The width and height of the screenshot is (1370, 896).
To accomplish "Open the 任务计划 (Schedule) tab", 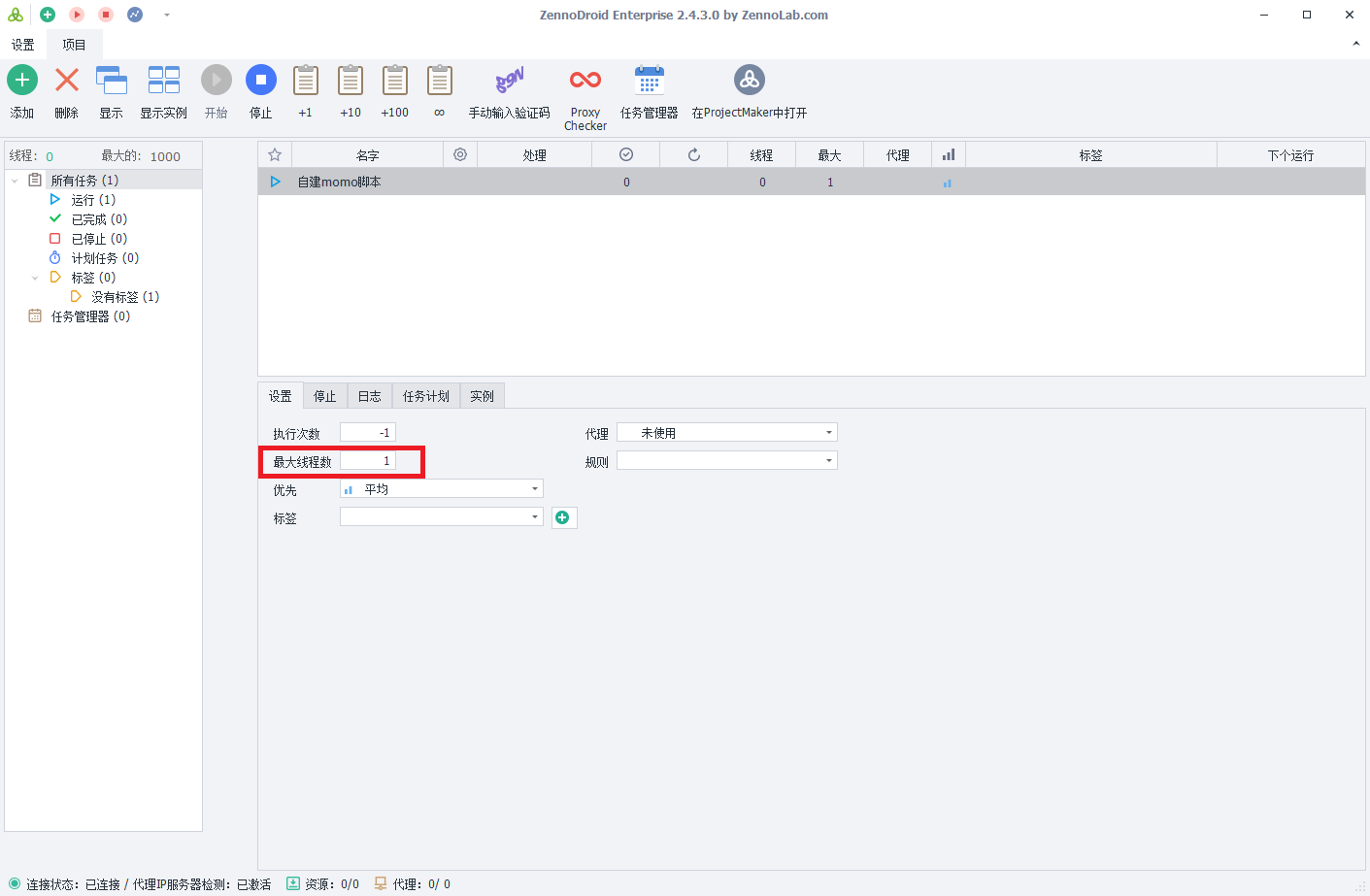I will [426, 396].
